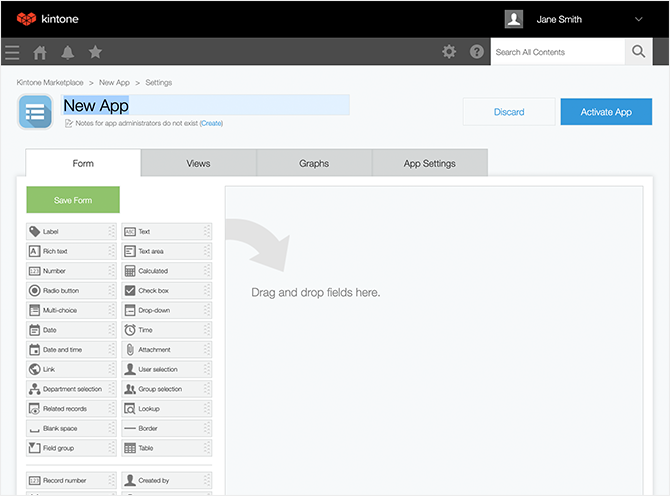This screenshot has height=496, width=670.
Task: Select the Text field
Action: point(167,232)
